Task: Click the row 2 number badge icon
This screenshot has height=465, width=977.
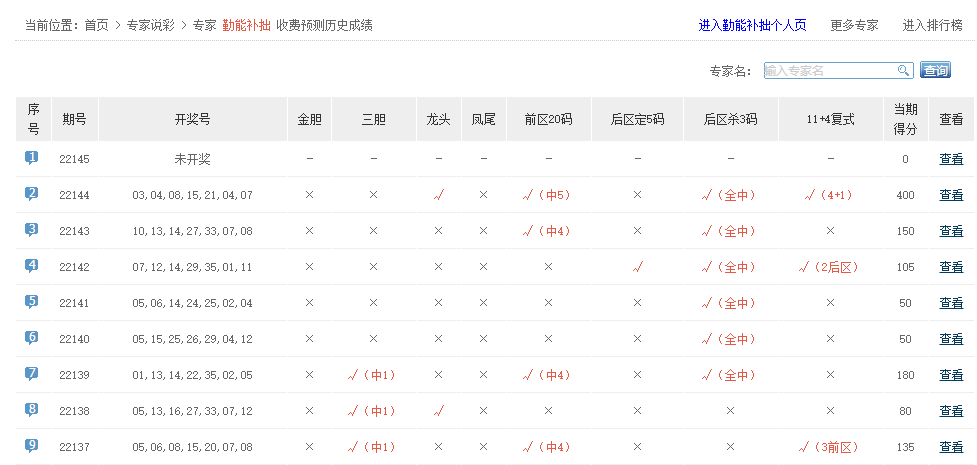Action: (x=32, y=194)
